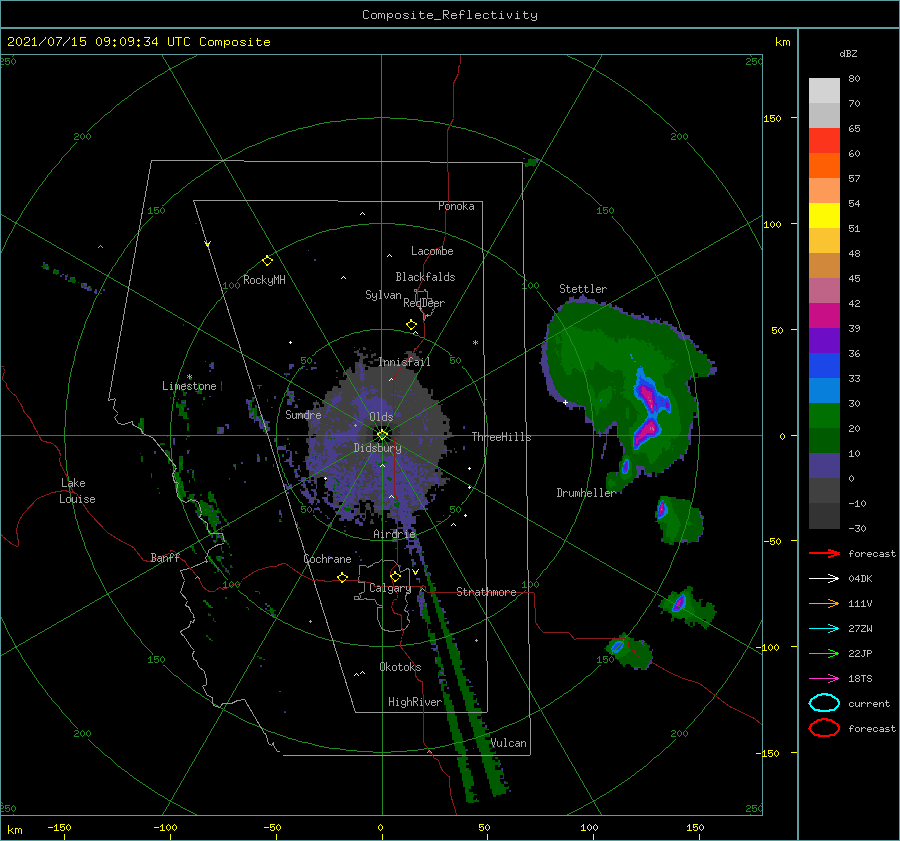Click the Airdrie town label
Image resolution: width=900 pixels, height=841 pixels.
click(394, 534)
